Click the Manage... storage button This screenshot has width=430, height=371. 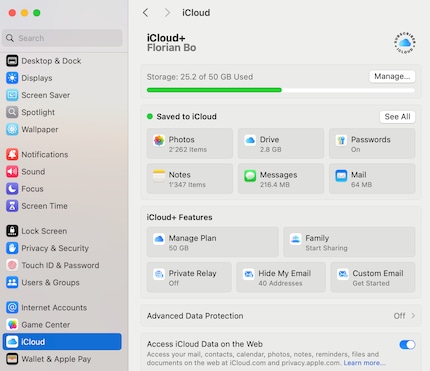pos(392,76)
